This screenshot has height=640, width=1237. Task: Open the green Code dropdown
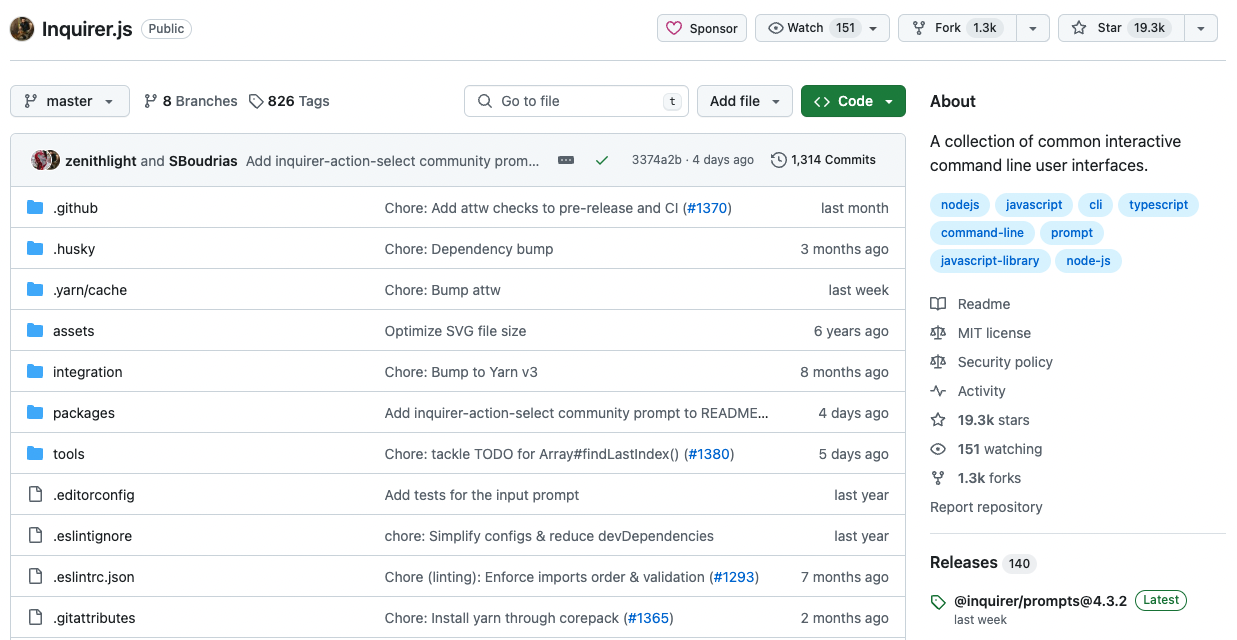pyautogui.click(x=853, y=101)
